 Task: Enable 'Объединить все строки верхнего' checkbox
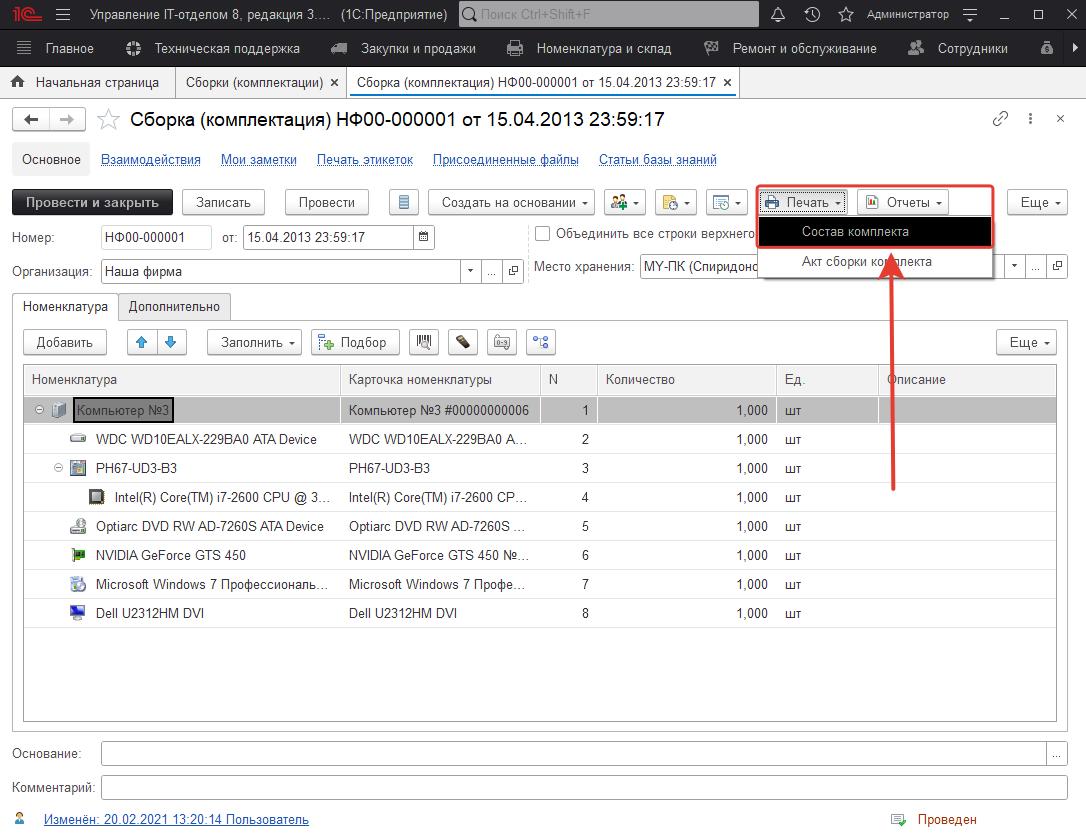click(x=543, y=234)
